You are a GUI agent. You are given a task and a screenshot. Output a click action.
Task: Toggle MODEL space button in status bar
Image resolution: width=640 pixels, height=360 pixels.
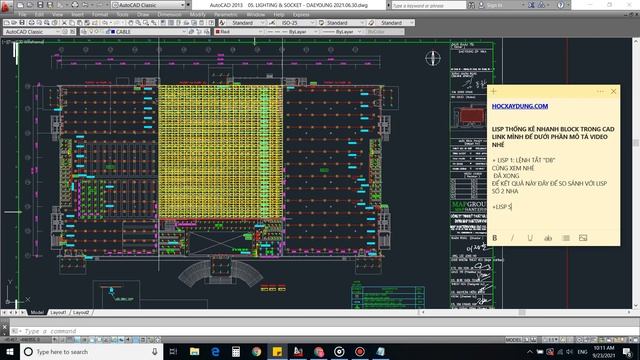coord(513,340)
